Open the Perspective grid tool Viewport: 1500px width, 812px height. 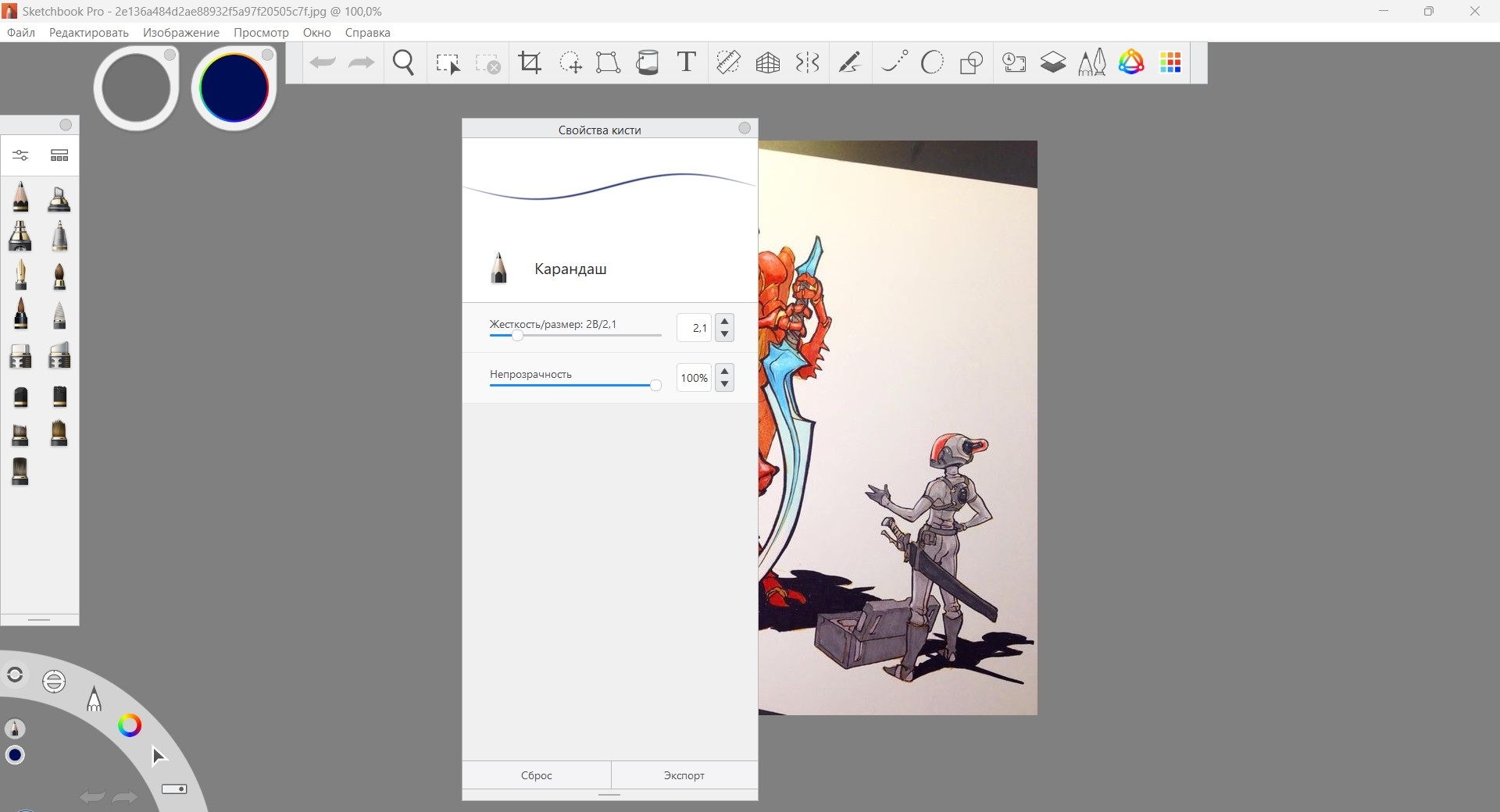click(768, 62)
